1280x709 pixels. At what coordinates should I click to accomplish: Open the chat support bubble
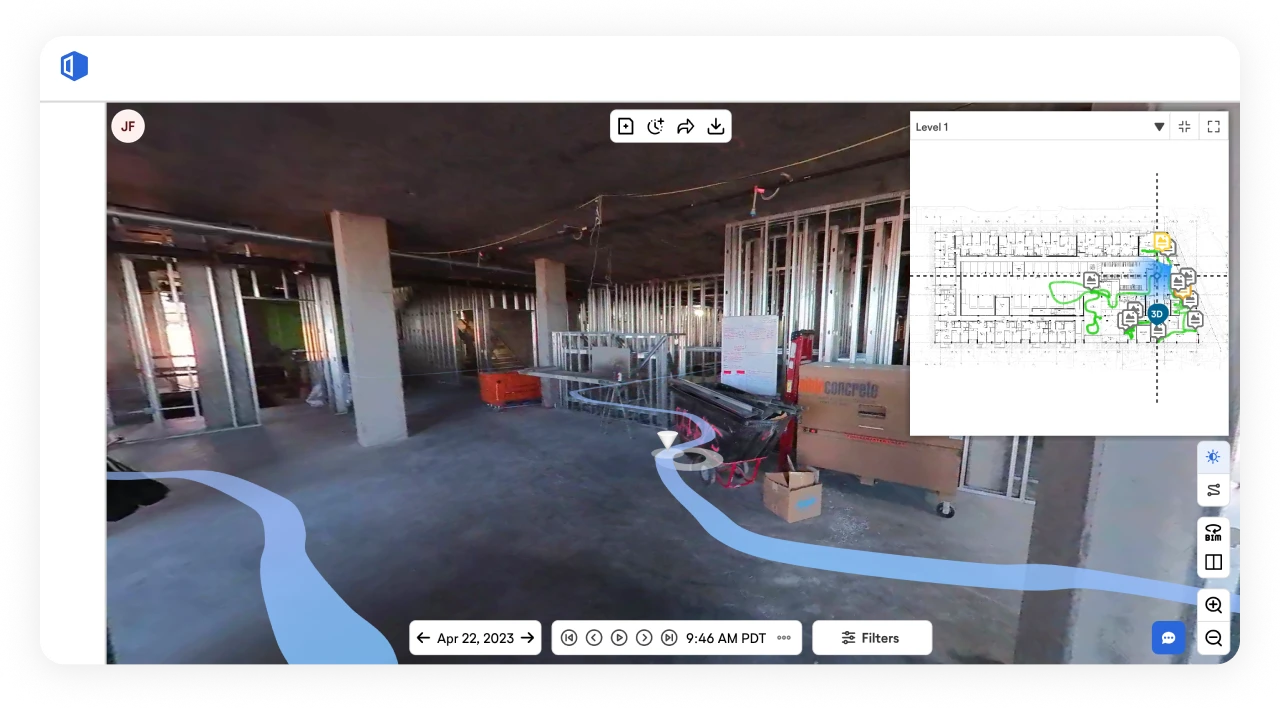tap(1169, 637)
